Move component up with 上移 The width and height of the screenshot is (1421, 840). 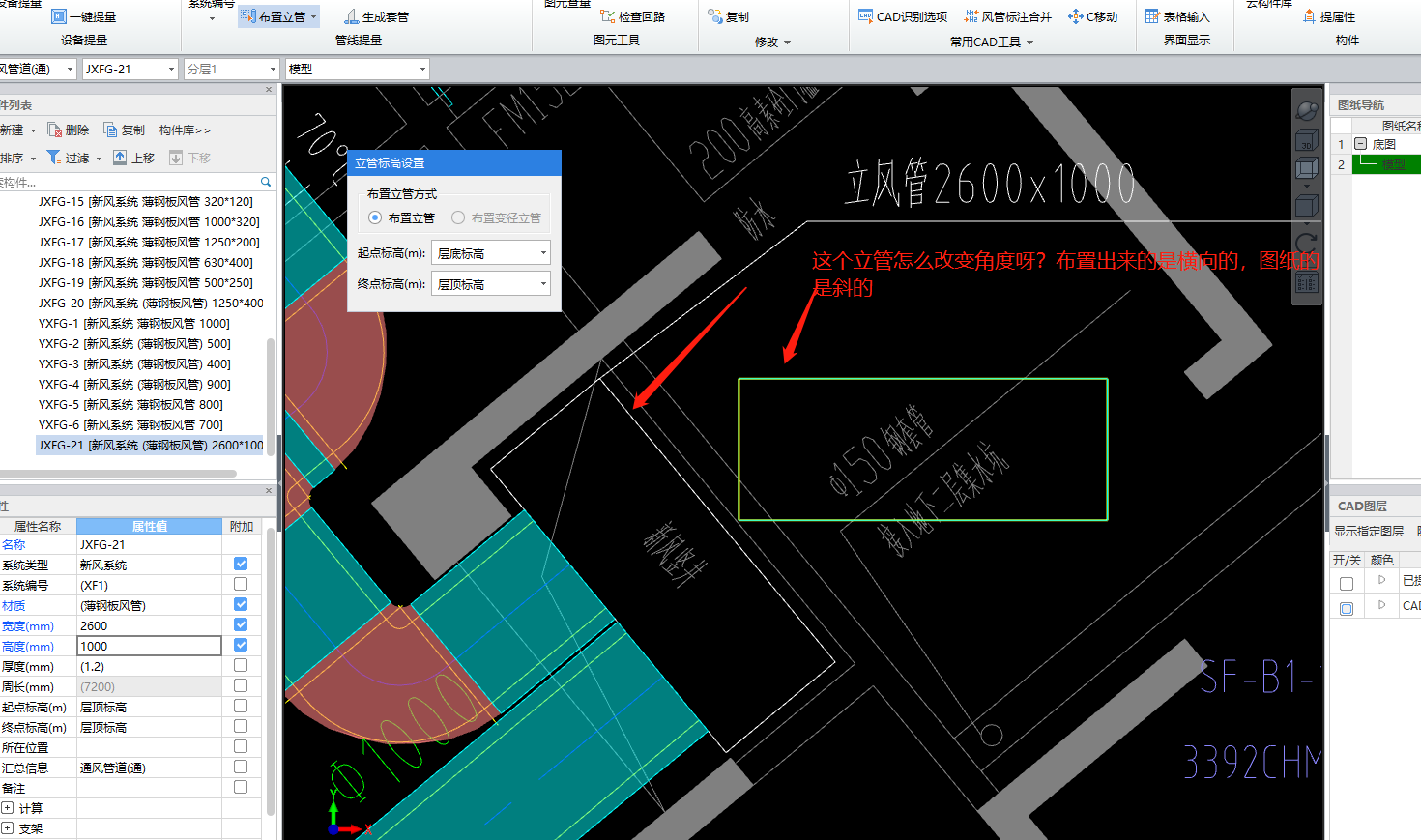(133, 158)
